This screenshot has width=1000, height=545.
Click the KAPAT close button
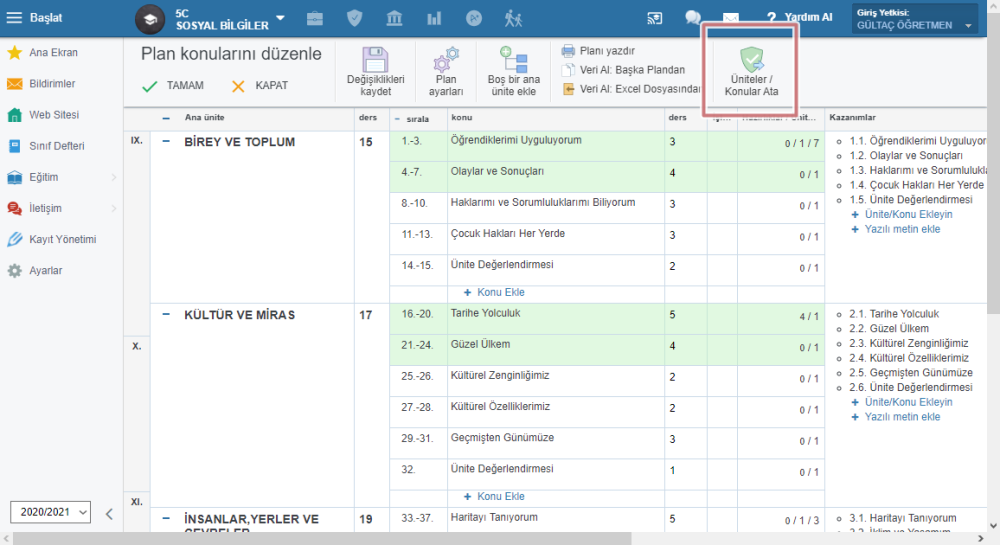tap(260, 85)
